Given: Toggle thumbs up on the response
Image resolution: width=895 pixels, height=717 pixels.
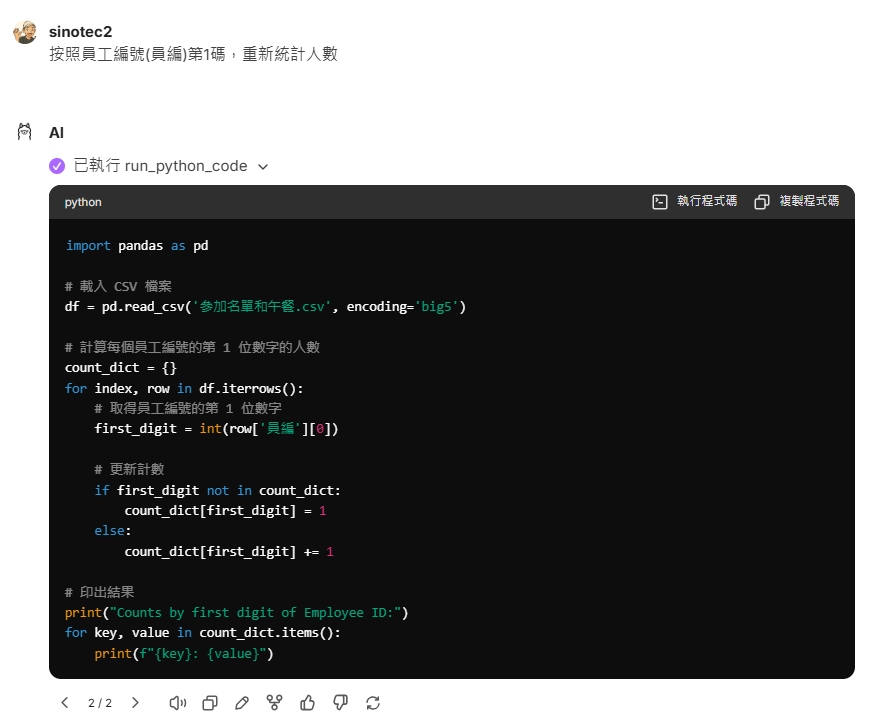Looking at the screenshot, I should 307,703.
